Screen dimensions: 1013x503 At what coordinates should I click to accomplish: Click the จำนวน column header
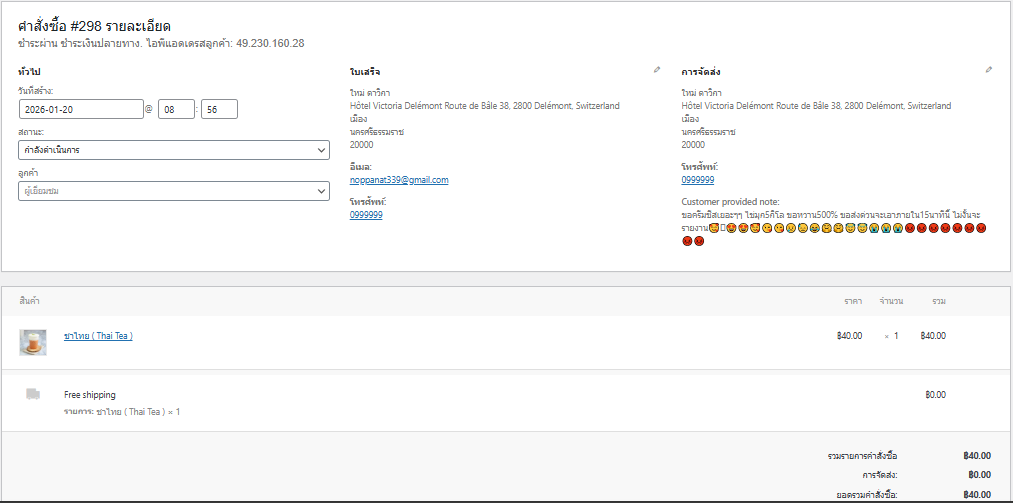[891, 301]
